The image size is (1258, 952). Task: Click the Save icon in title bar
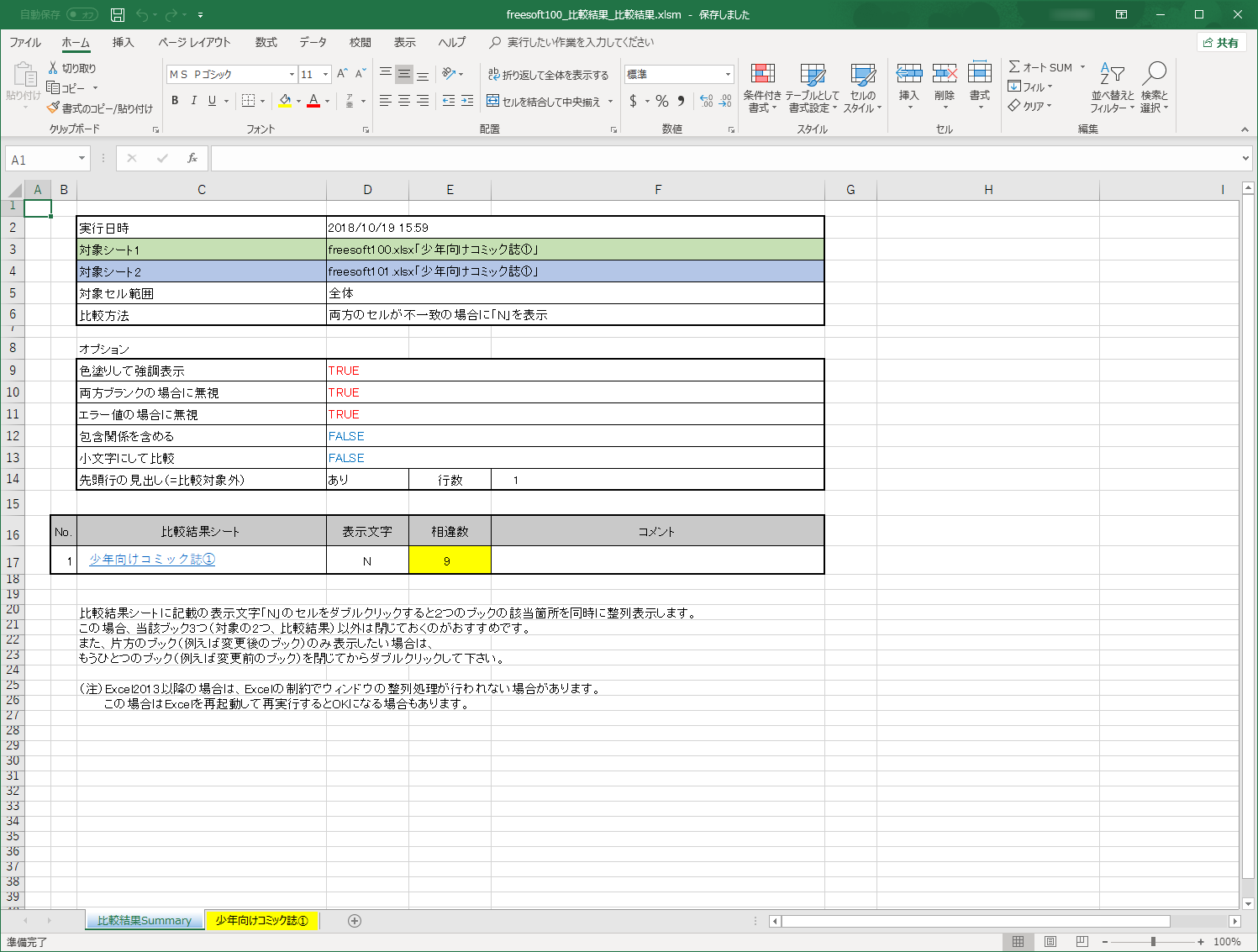pyautogui.click(x=118, y=14)
